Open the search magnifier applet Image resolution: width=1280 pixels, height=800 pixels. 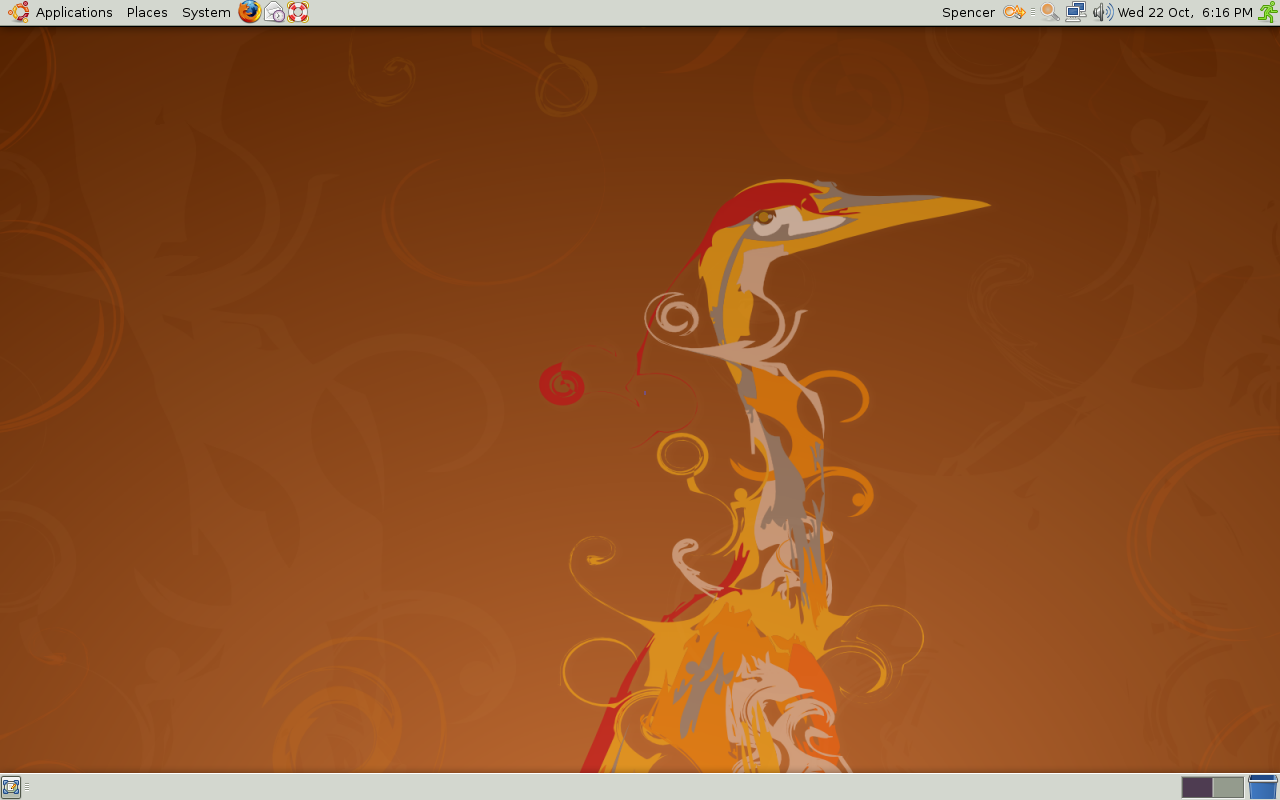point(1049,12)
